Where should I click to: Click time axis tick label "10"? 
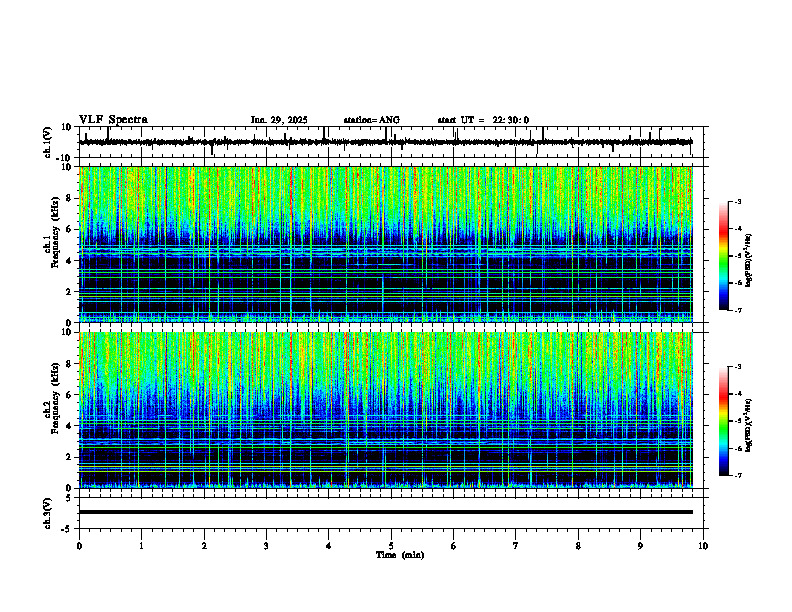coord(703,546)
